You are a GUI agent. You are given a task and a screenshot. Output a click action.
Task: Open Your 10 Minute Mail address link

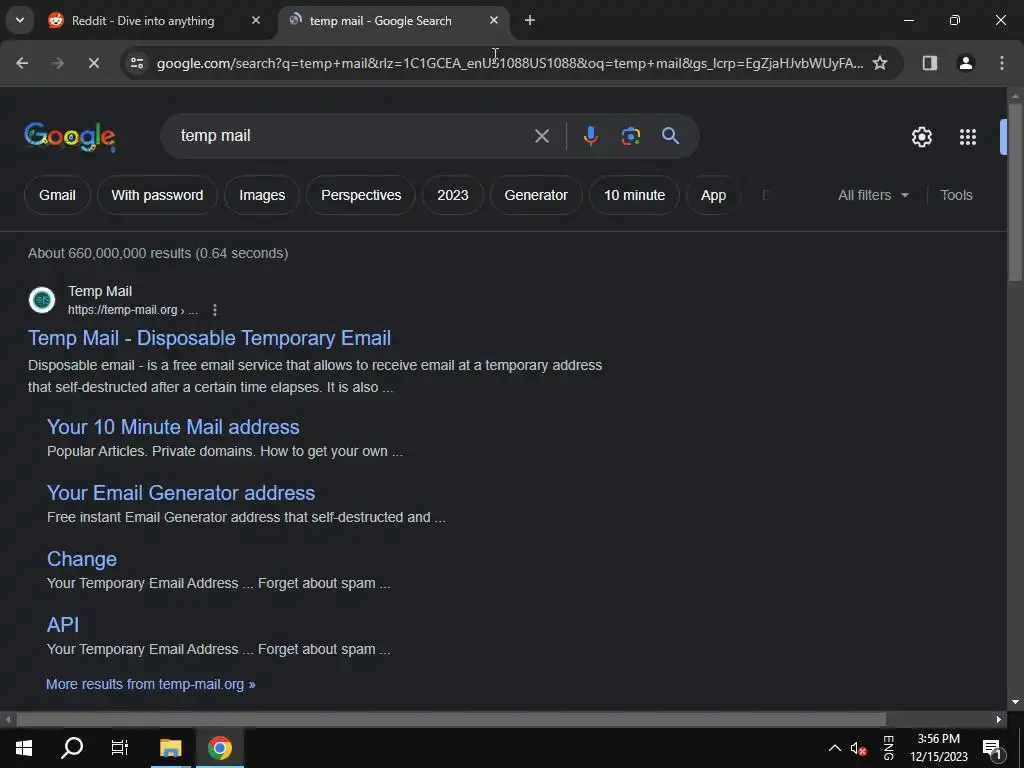173,427
